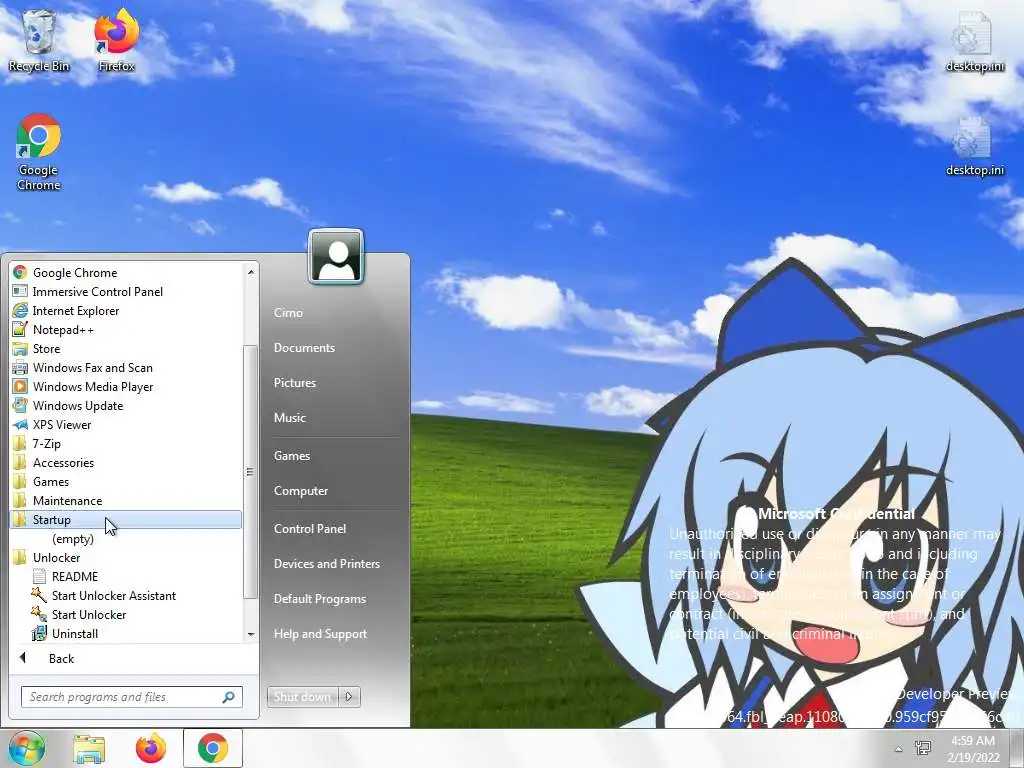Click the programs list scroll down arrow

click(x=251, y=634)
